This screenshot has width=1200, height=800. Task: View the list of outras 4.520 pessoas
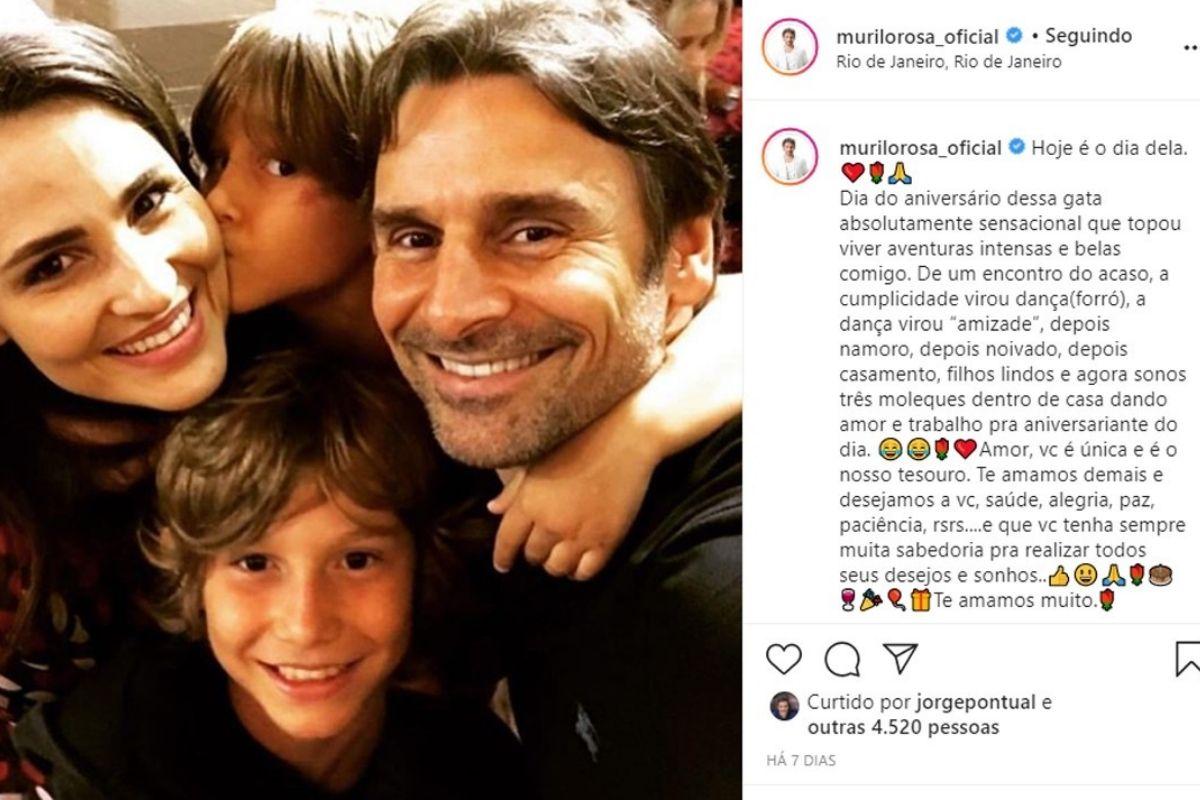[903, 728]
